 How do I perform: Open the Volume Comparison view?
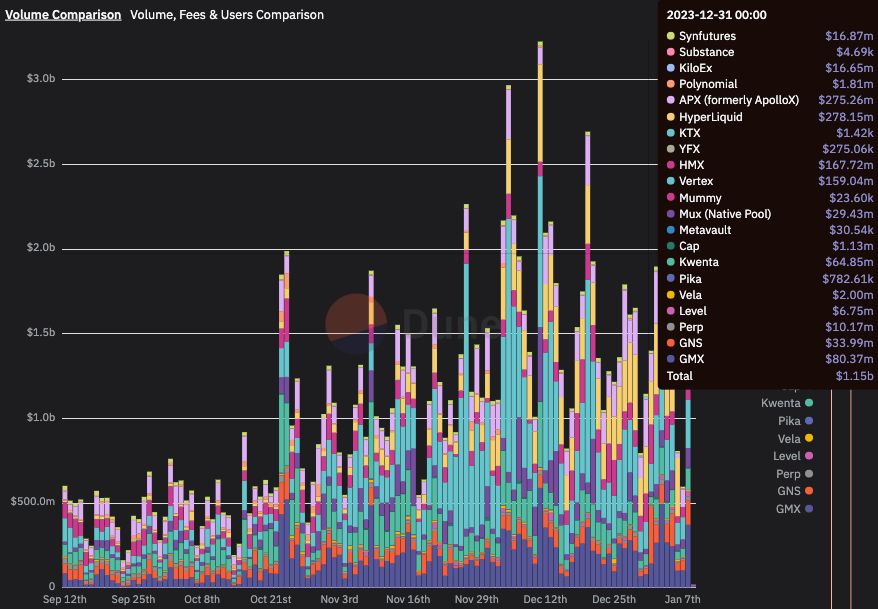click(60, 14)
